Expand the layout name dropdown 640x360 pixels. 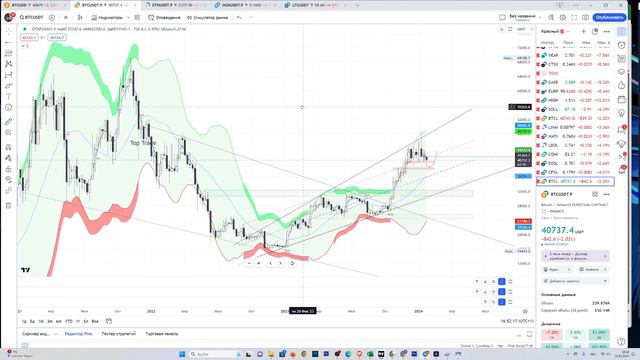pyautogui.click(x=540, y=17)
